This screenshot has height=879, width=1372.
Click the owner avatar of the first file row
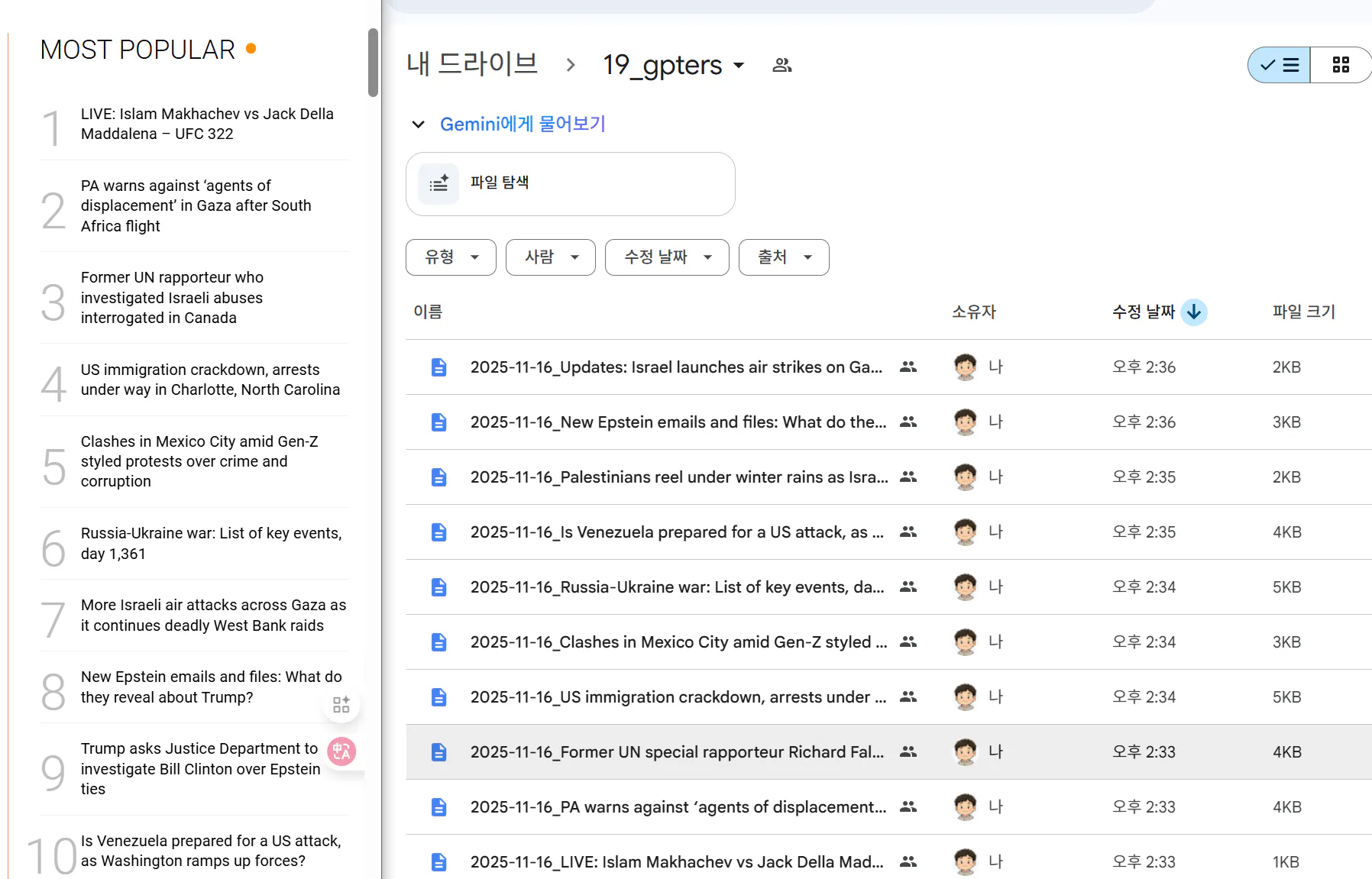coord(966,367)
